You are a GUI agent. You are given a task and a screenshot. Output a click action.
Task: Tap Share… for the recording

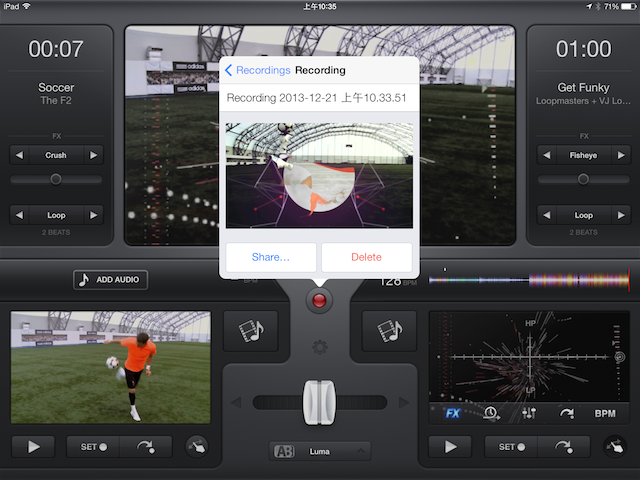click(x=270, y=257)
